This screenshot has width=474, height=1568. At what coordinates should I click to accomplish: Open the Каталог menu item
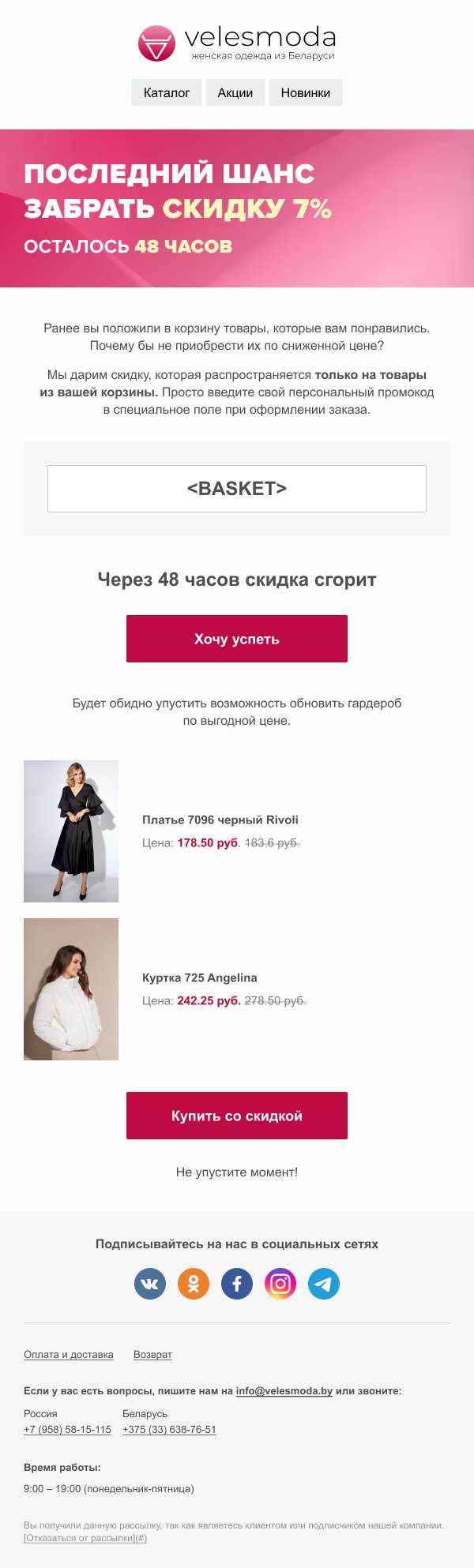(x=167, y=92)
